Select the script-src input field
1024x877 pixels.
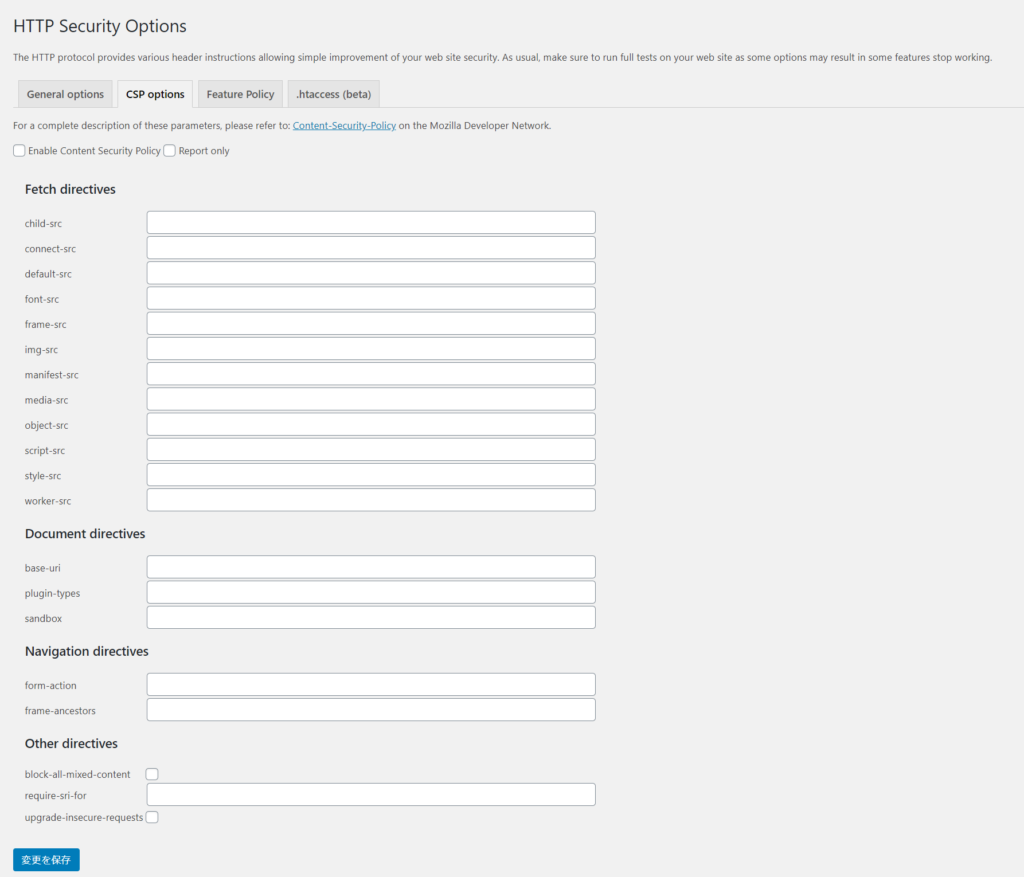click(x=370, y=449)
